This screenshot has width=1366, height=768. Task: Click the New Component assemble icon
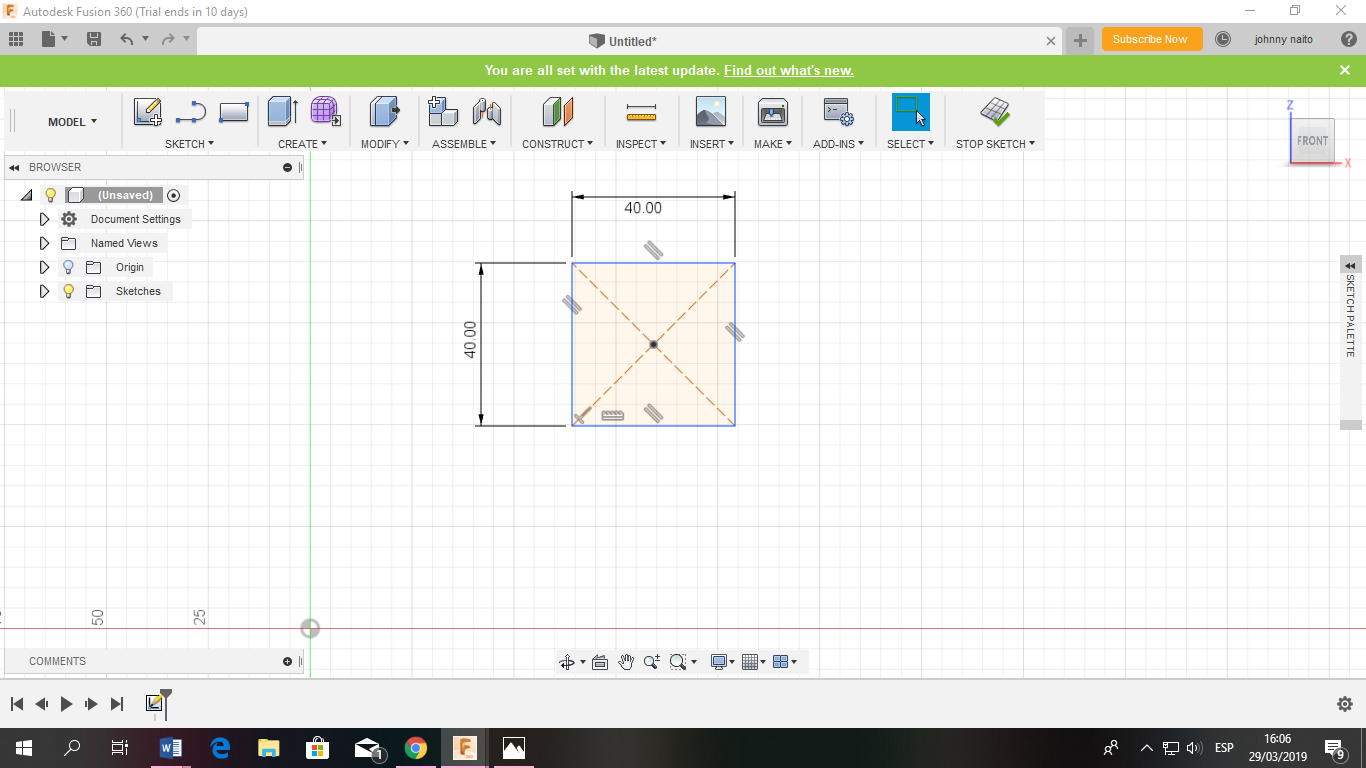[x=443, y=112]
